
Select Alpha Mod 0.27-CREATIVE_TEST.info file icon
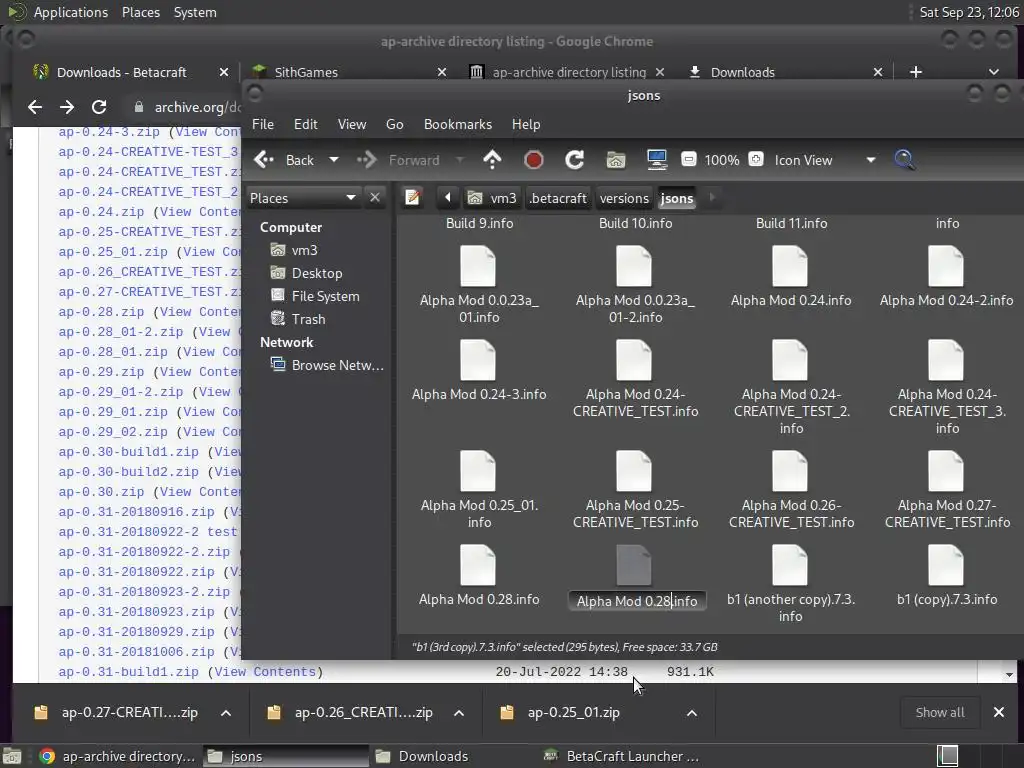click(946, 472)
